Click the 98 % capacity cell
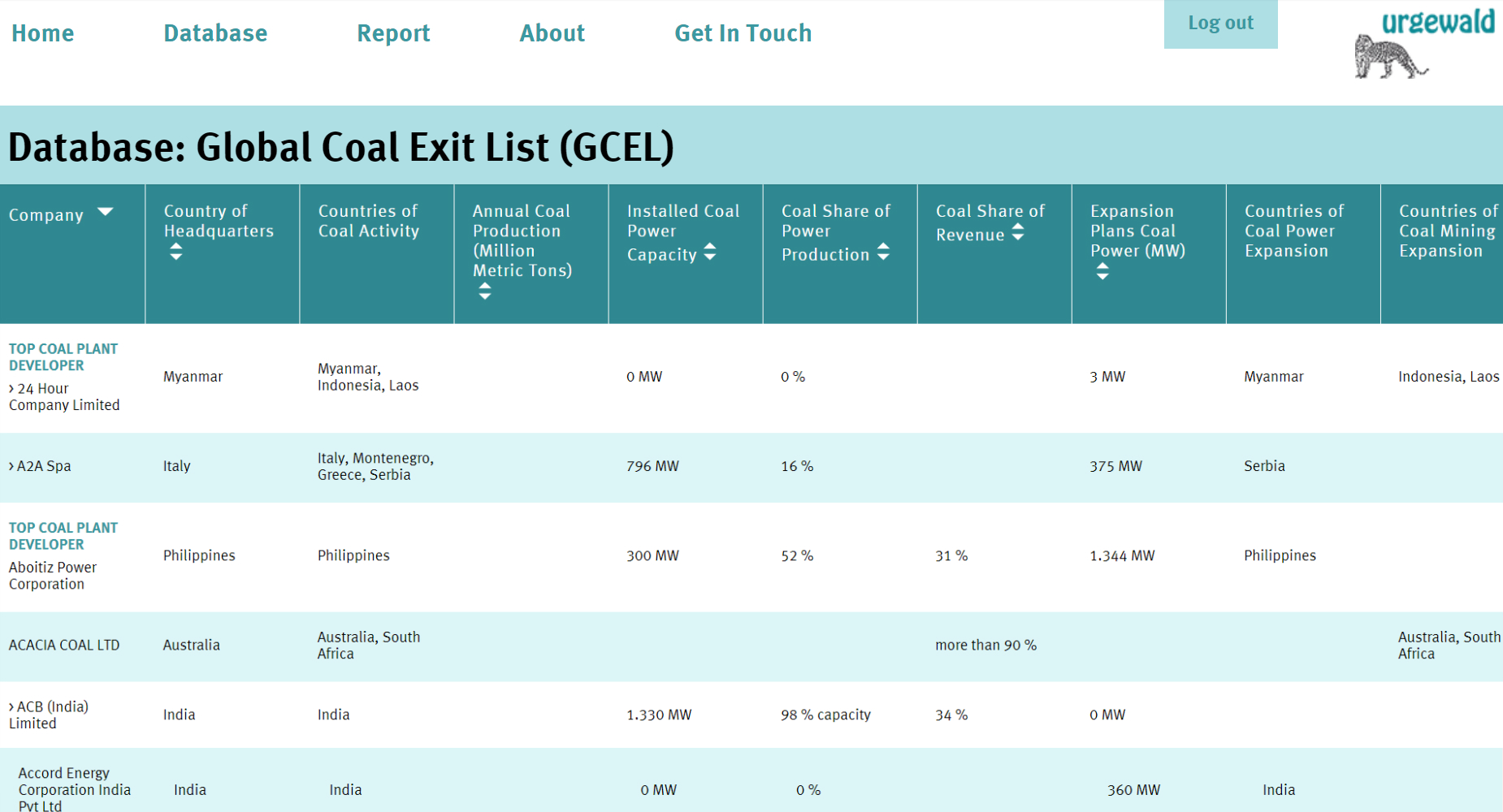The height and width of the screenshot is (812, 1503). [825, 715]
